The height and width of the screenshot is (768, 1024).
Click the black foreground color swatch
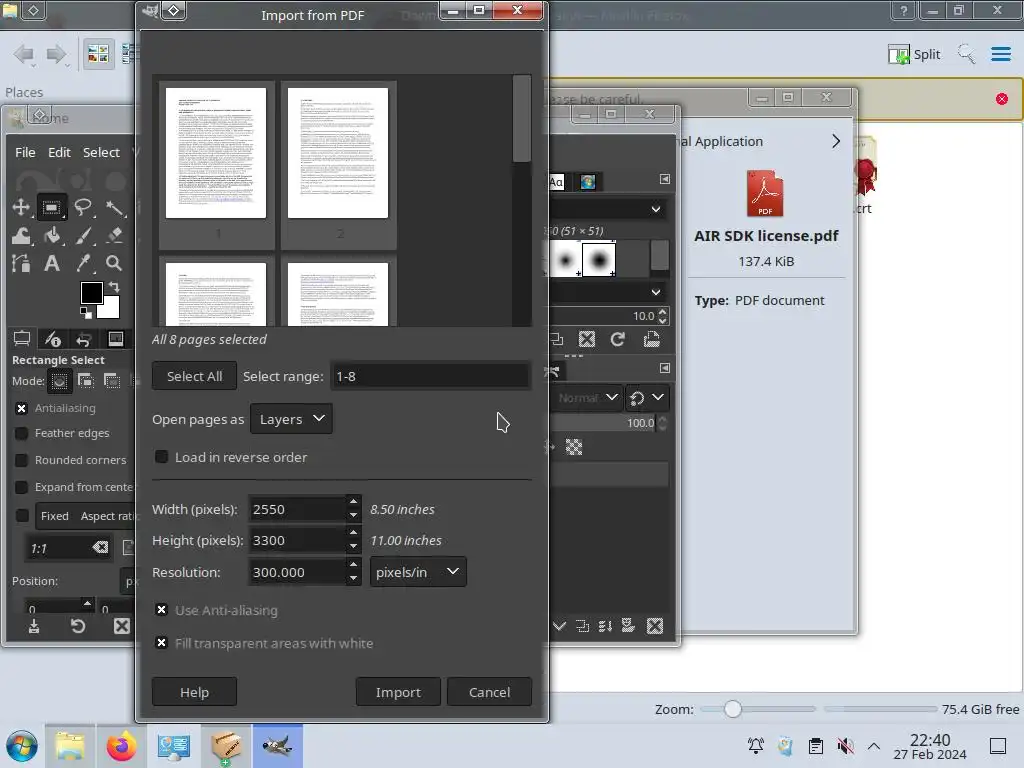click(91, 293)
